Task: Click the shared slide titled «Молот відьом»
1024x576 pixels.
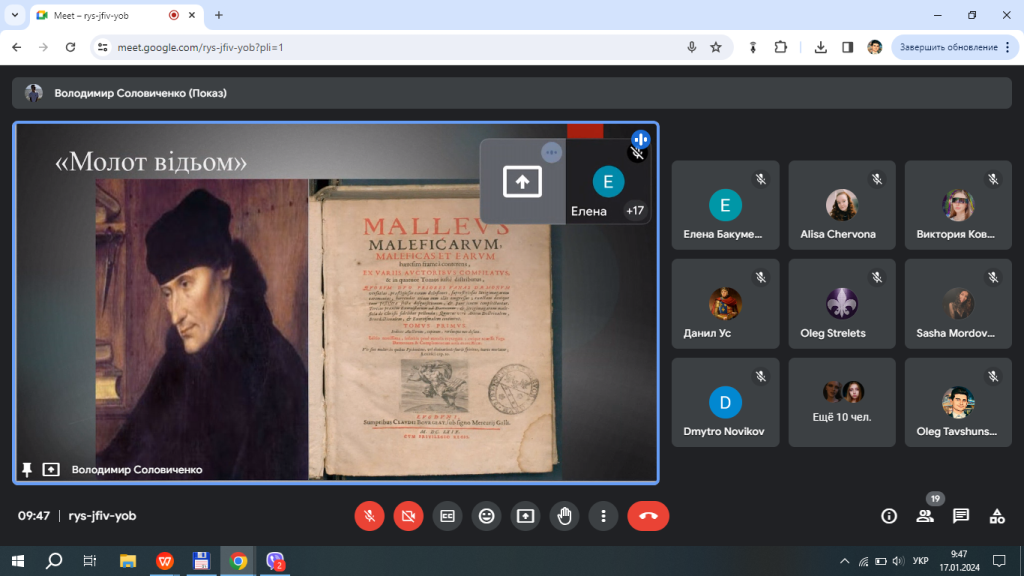Action: 336,303
